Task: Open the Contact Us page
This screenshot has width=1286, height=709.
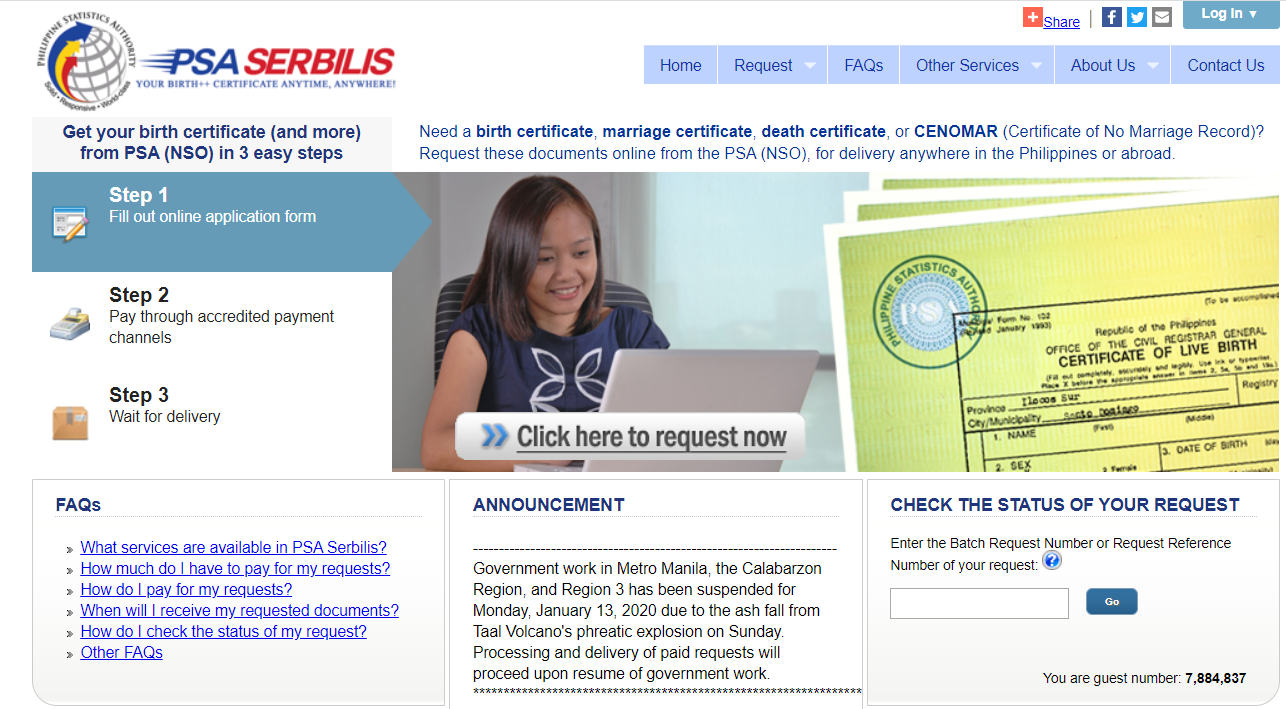Action: tap(1225, 64)
